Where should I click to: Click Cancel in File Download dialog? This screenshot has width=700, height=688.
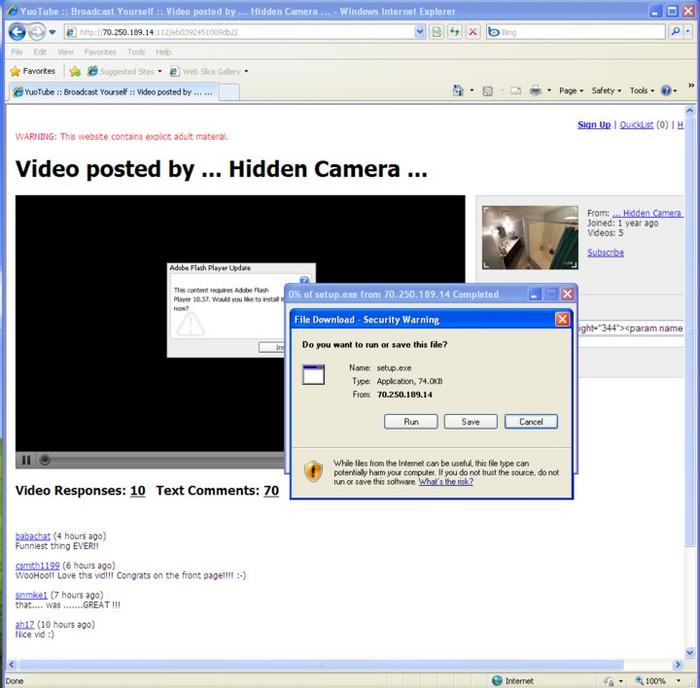531,422
